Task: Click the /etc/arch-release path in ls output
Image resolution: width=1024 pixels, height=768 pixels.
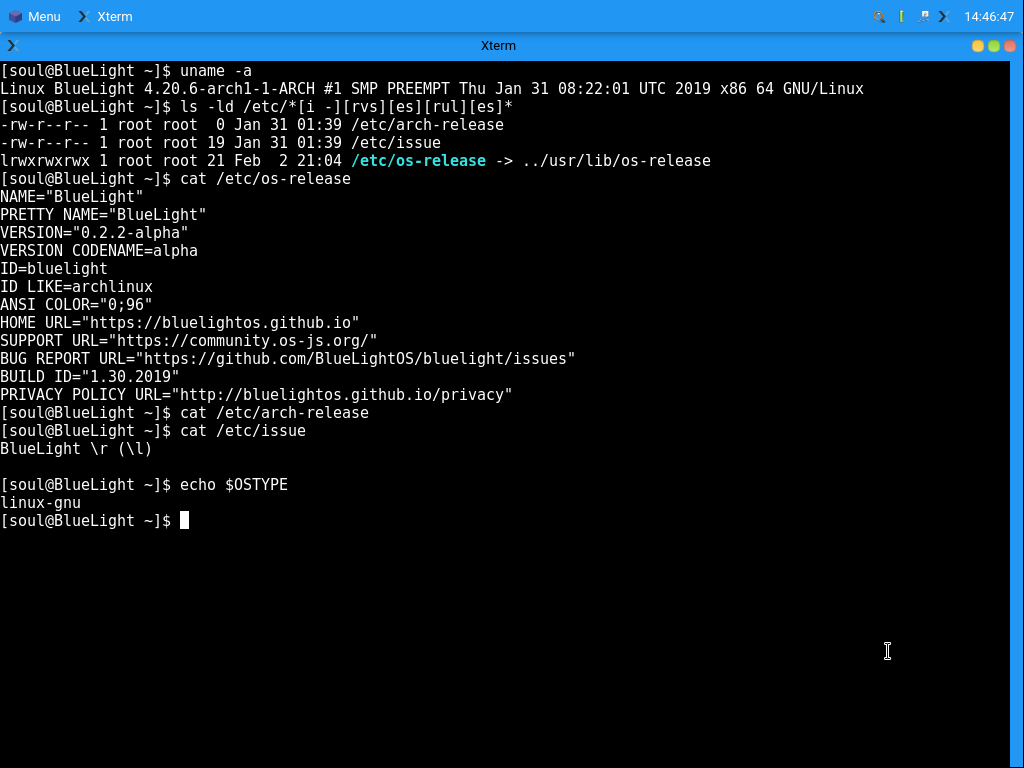Action: (427, 125)
